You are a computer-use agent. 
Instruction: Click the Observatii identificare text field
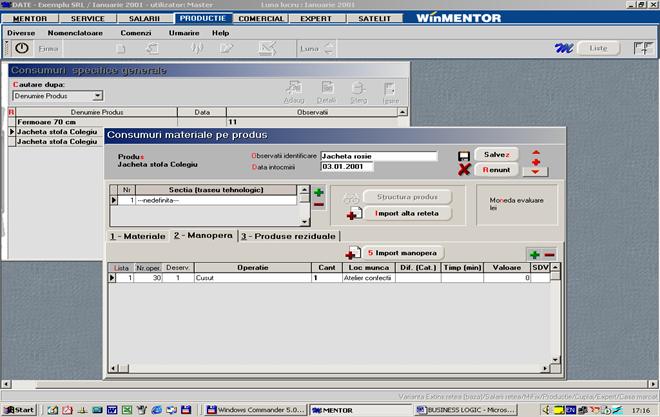[x=378, y=156]
